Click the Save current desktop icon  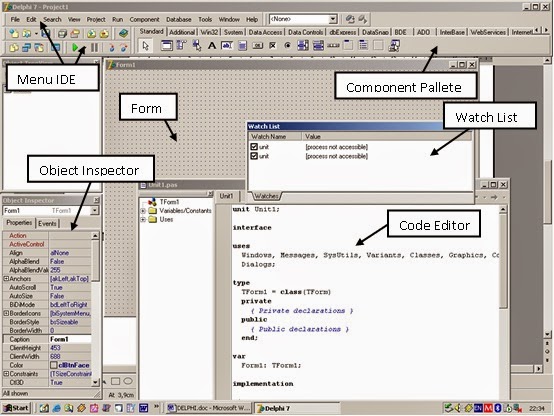tap(350, 19)
